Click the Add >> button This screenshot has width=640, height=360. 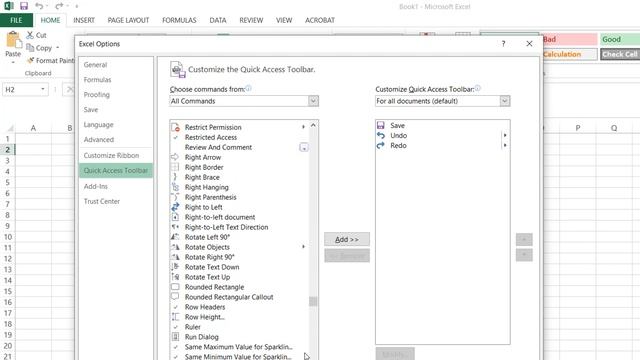click(x=347, y=240)
